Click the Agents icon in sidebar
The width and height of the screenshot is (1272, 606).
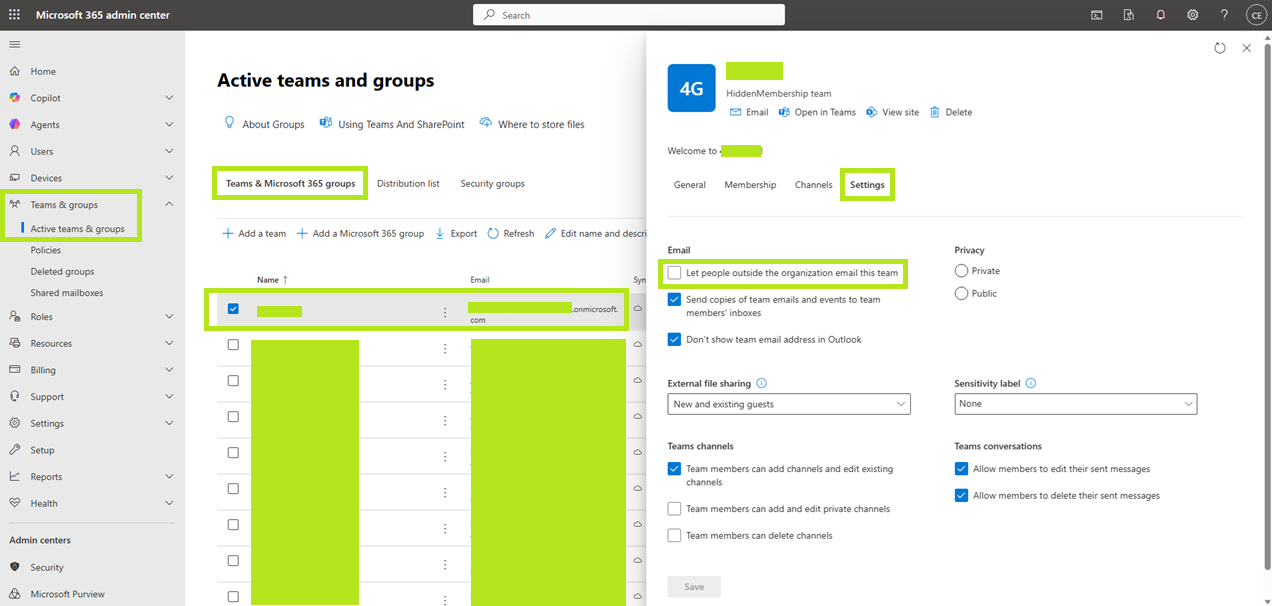[x=14, y=124]
